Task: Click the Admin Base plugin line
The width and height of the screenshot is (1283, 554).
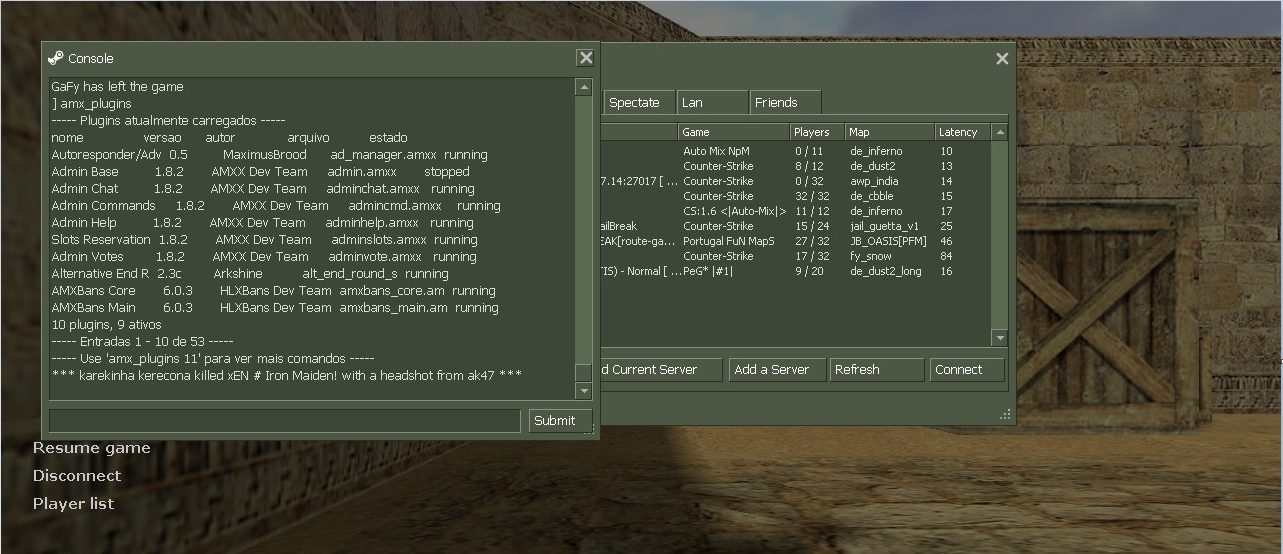Action: (260, 172)
